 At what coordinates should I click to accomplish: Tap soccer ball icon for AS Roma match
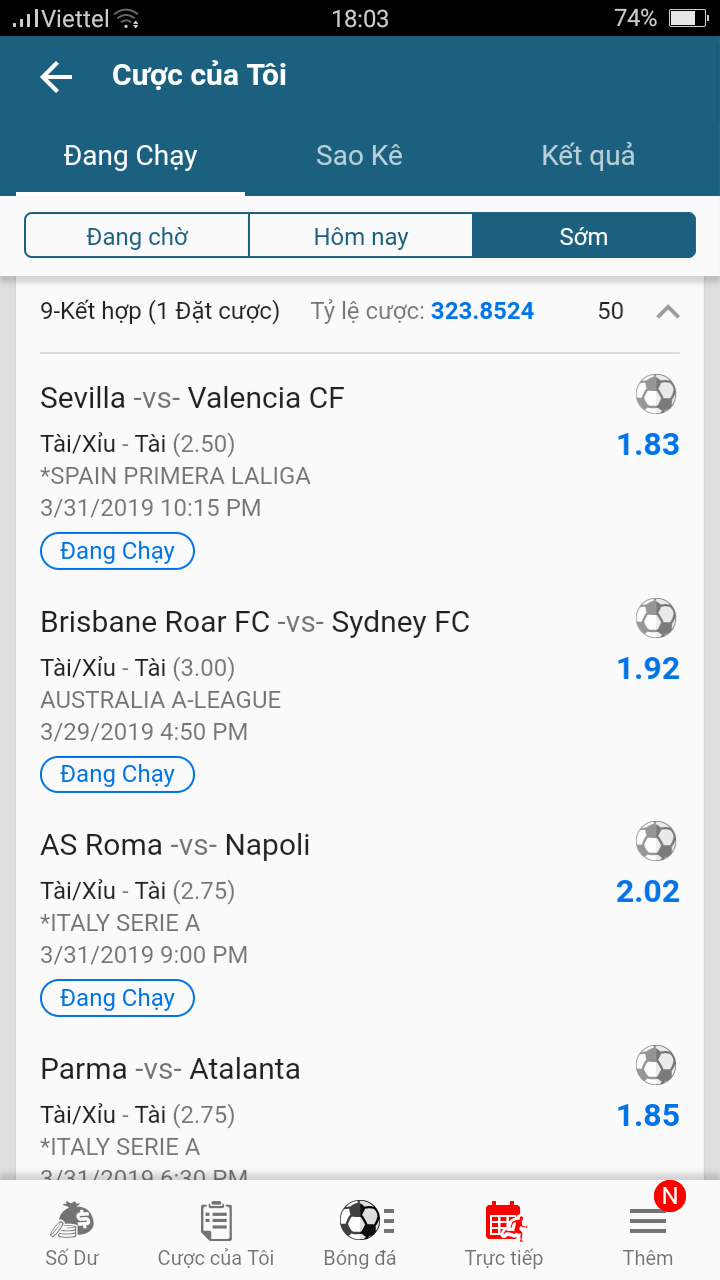[x=656, y=842]
